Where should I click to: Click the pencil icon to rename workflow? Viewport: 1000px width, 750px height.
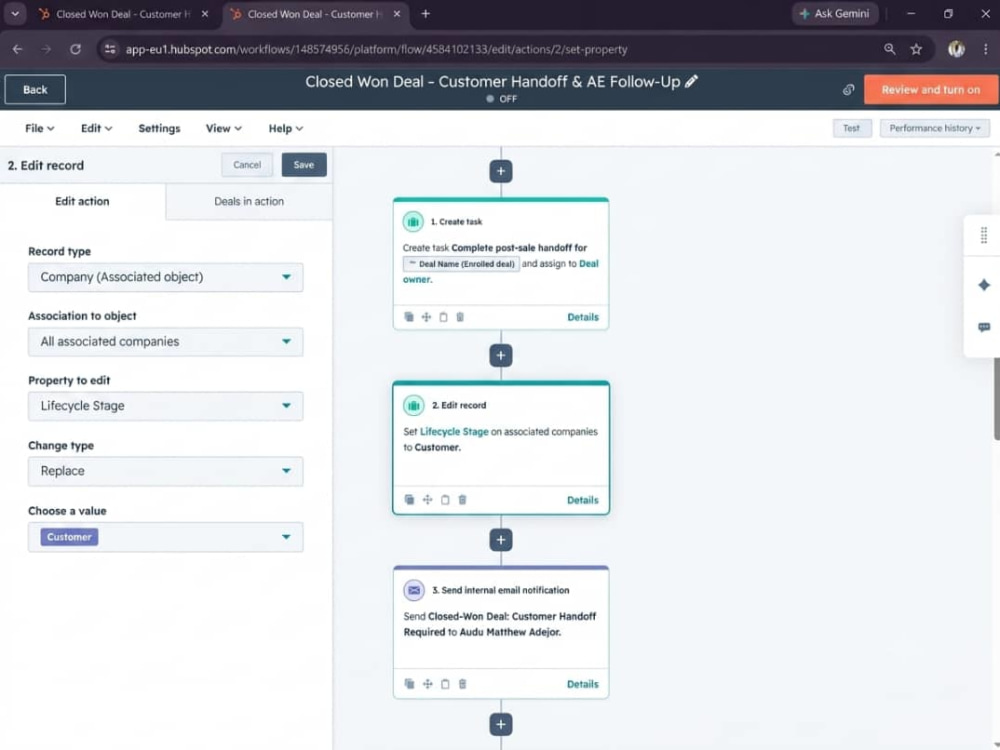691,82
